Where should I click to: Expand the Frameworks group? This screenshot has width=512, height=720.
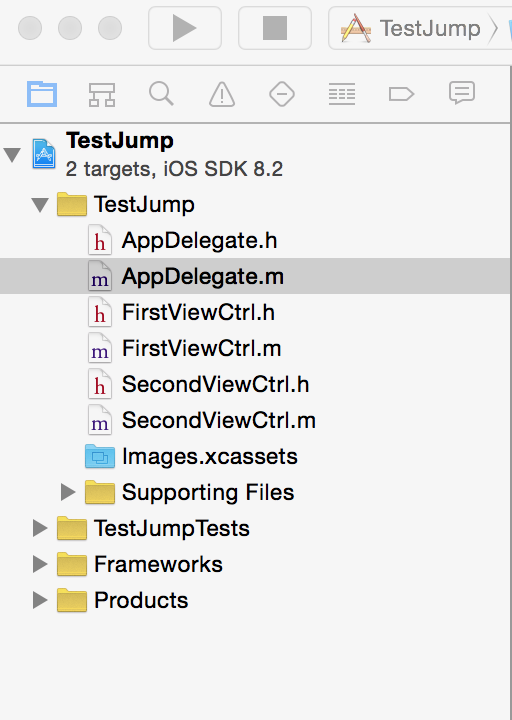pos(40,564)
